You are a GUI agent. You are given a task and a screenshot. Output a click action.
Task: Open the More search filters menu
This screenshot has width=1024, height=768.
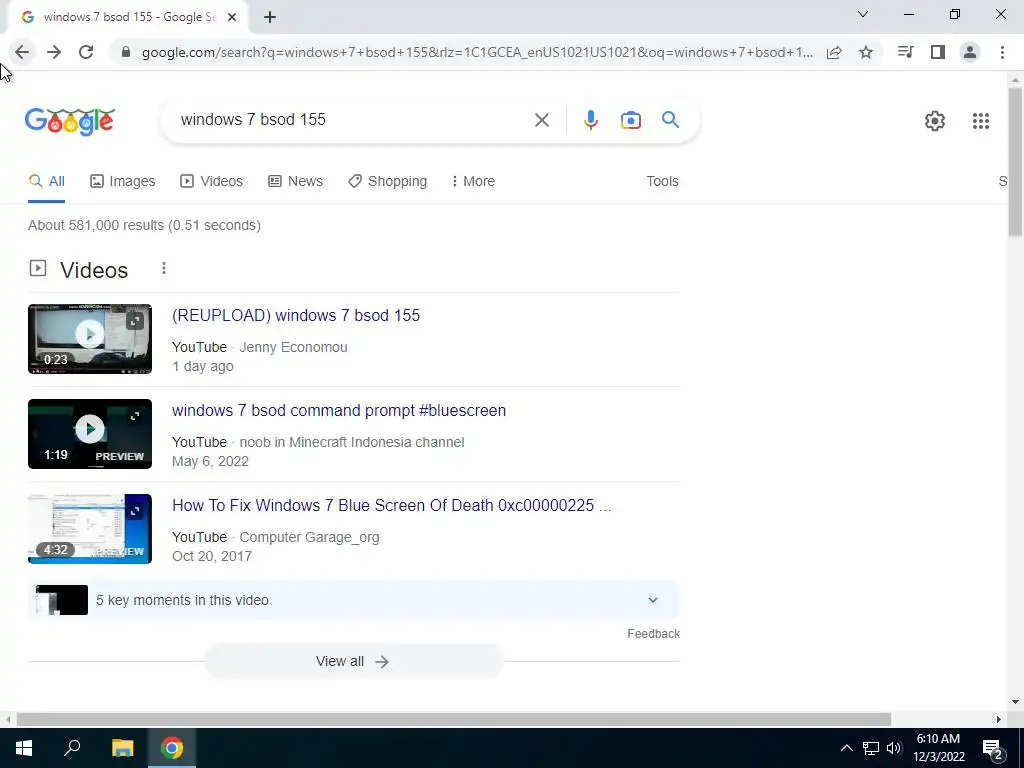coord(473,181)
